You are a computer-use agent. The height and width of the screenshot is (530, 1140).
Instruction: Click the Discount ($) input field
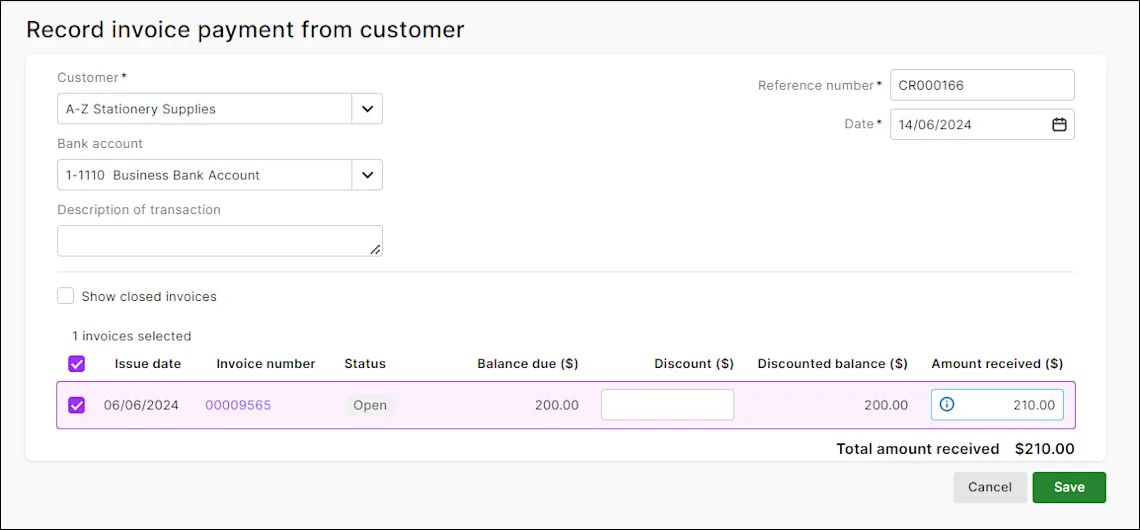coord(667,405)
